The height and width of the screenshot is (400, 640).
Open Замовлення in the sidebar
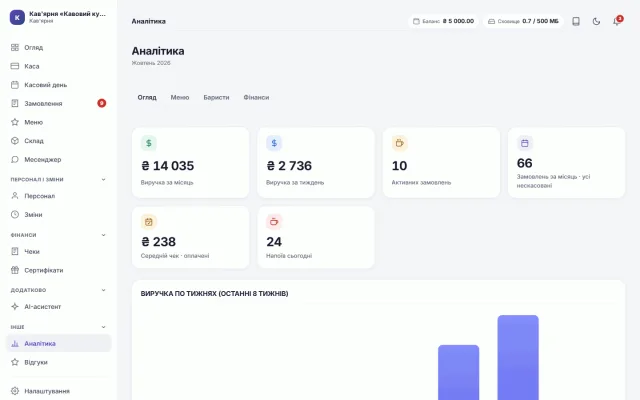(x=58, y=103)
